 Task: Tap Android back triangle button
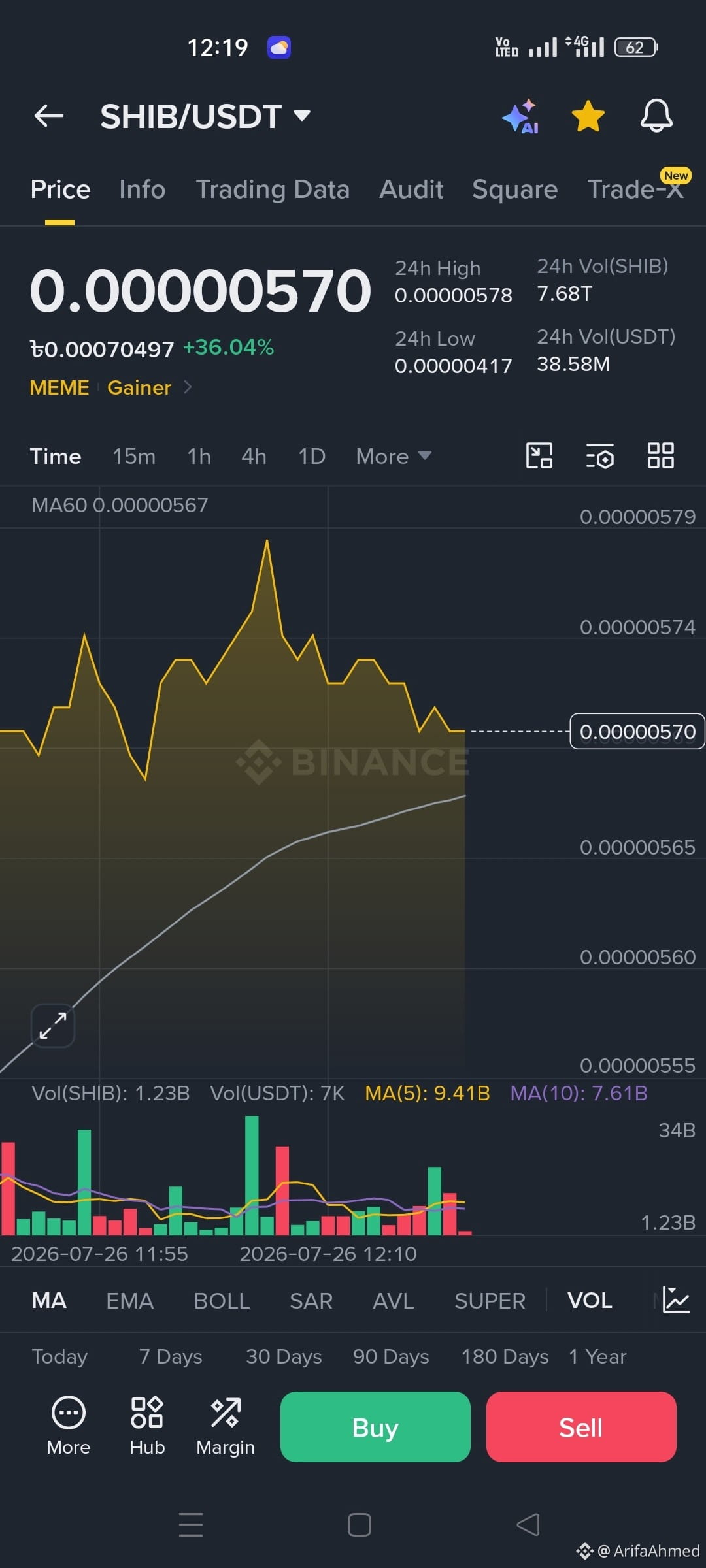point(528,1525)
